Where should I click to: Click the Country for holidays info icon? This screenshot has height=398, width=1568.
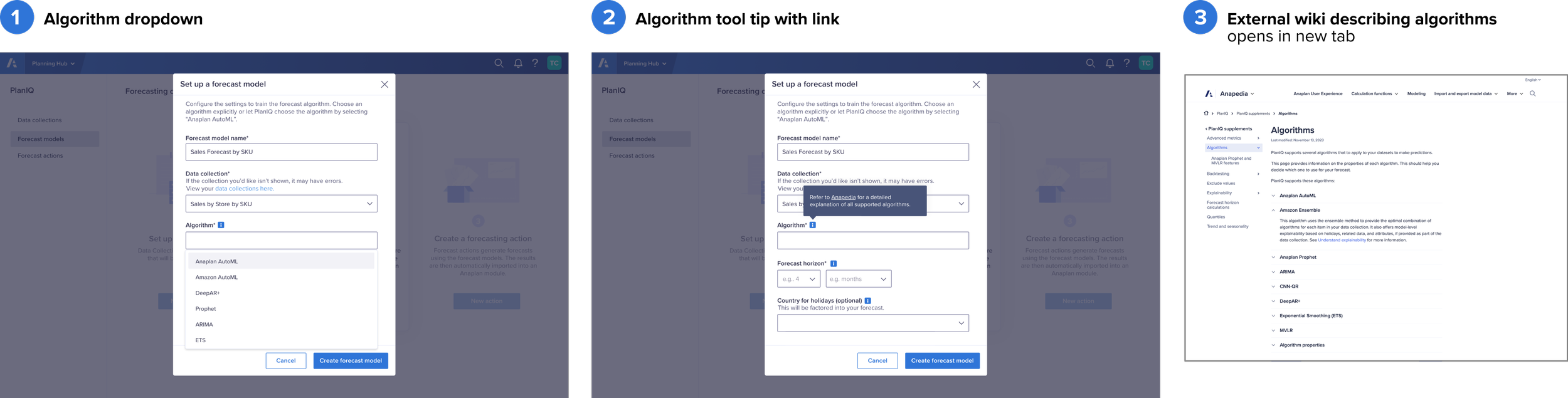(868, 301)
